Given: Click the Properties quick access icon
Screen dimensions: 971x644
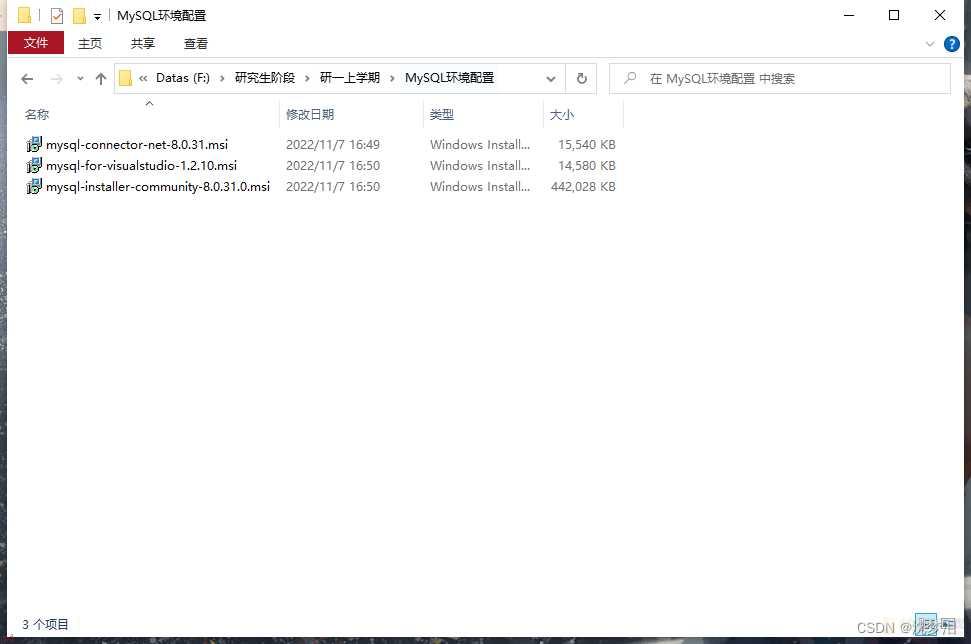Looking at the screenshot, I should (x=57, y=15).
